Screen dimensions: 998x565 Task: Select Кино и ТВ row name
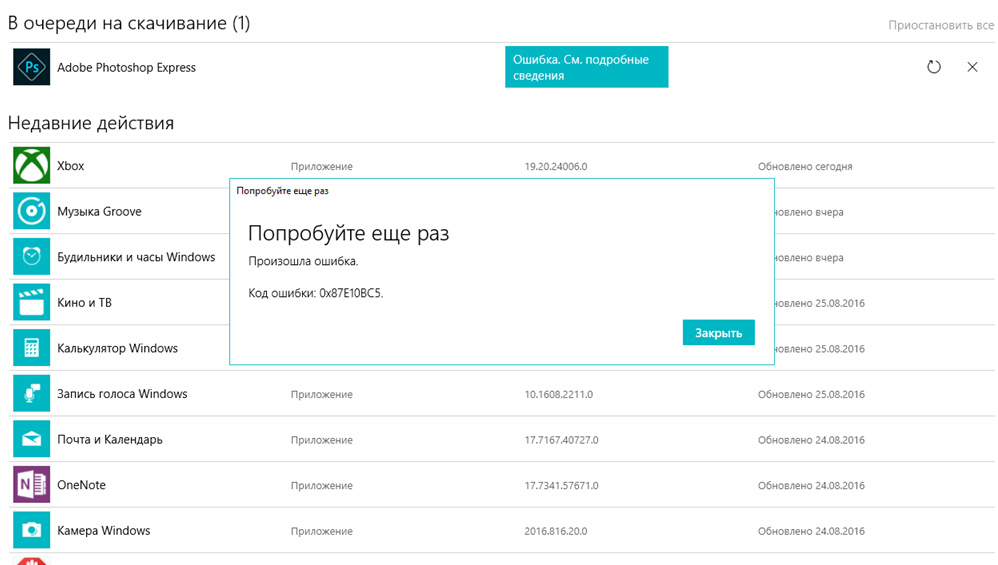coord(84,303)
